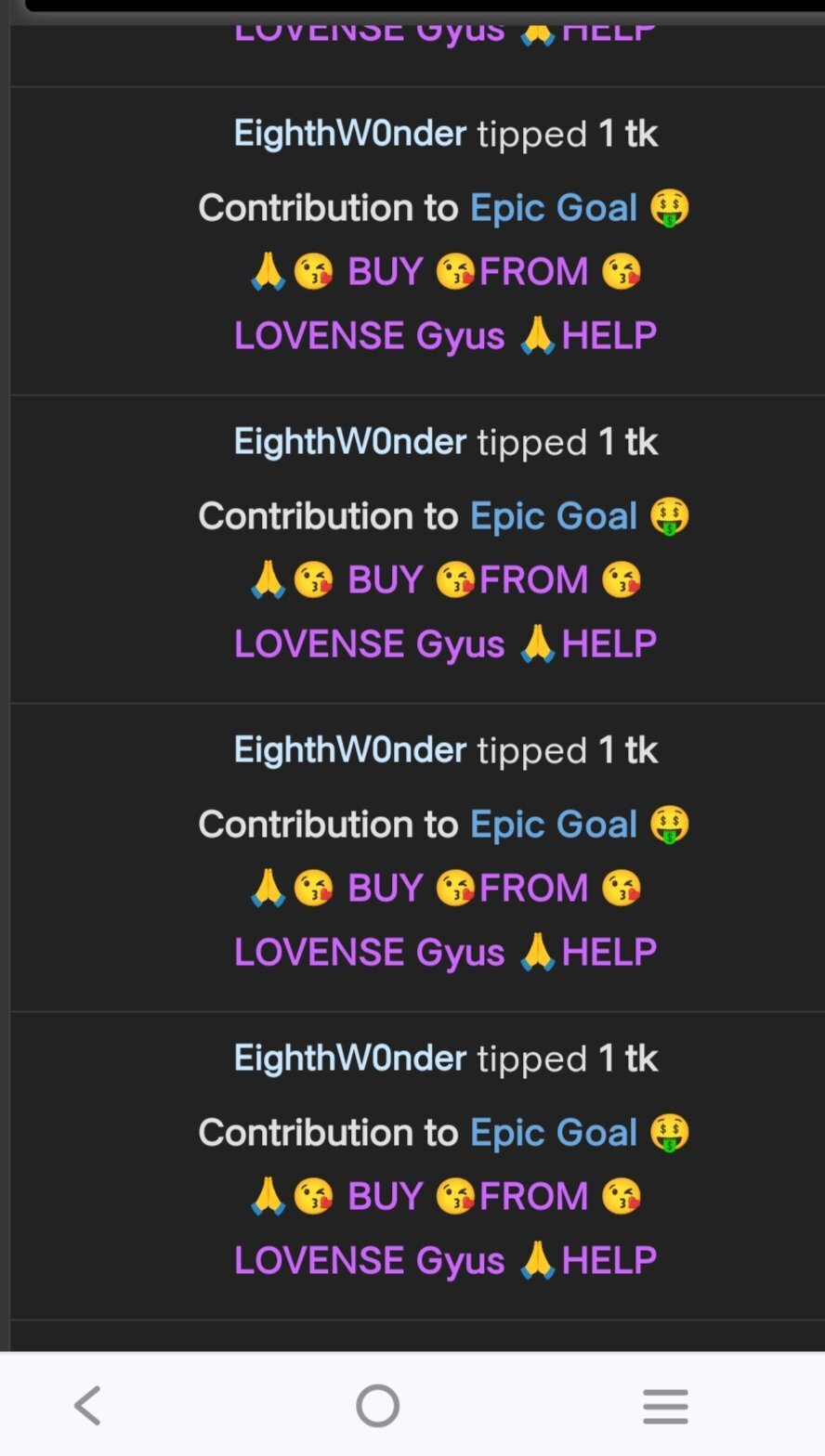Select the EighthW0nder username in the second tip message
The image size is (825, 1456).
tap(349, 442)
